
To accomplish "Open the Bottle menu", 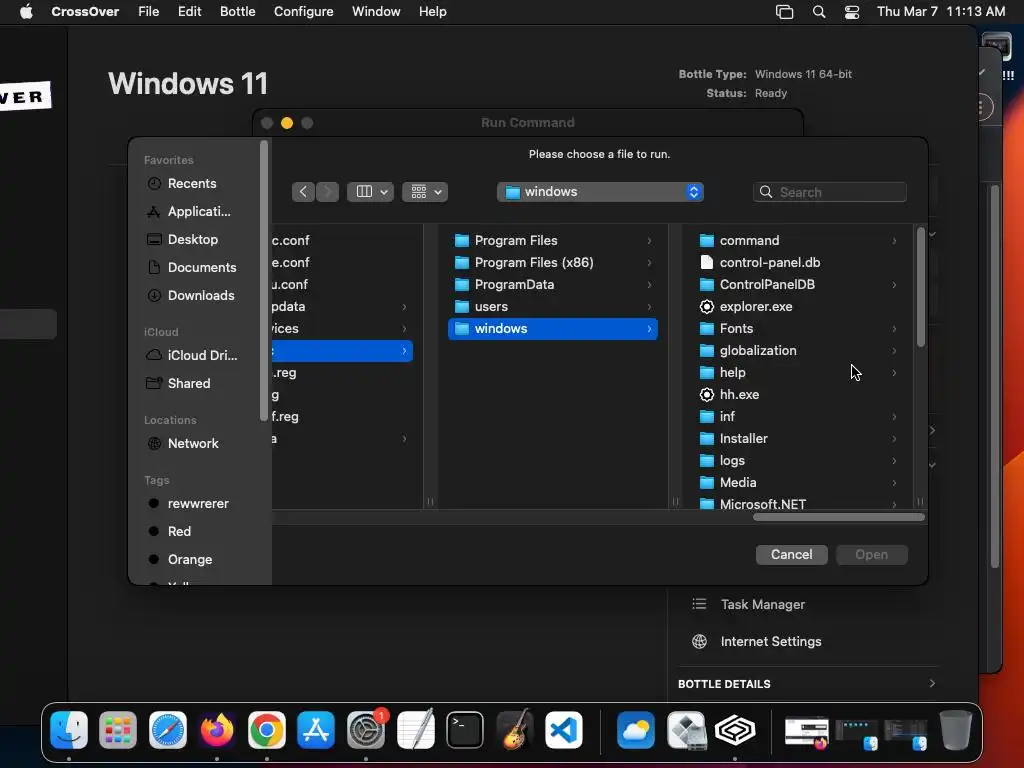I will (237, 12).
